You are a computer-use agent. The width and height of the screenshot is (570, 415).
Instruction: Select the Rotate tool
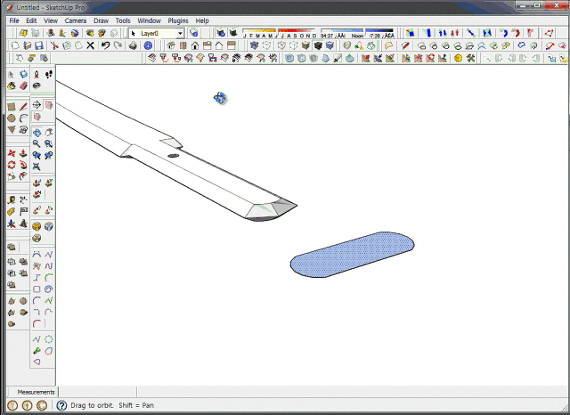pyautogui.click(x=12, y=165)
